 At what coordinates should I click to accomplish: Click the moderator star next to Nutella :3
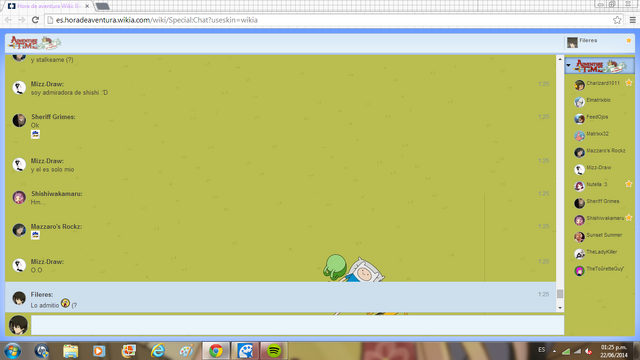click(629, 184)
